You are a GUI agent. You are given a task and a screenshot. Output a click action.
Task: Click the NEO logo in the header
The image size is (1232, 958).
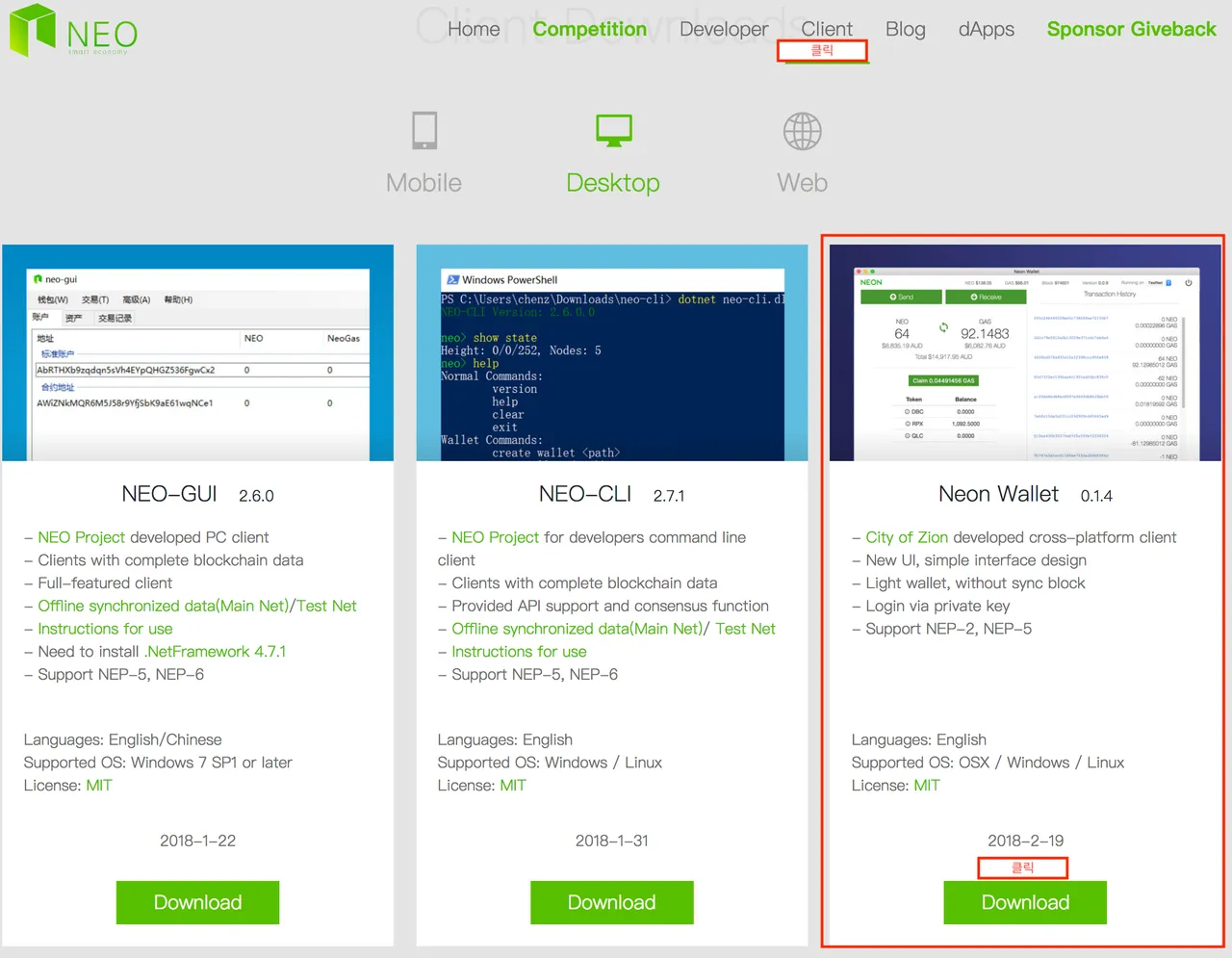click(x=73, y=30)
